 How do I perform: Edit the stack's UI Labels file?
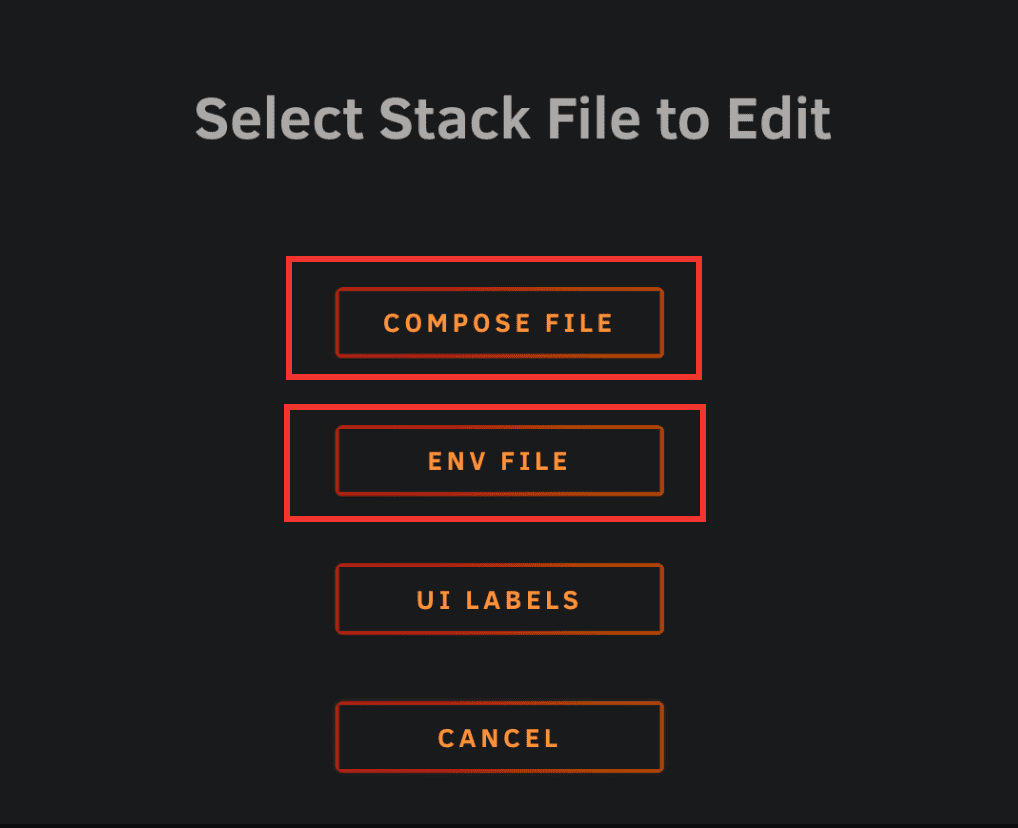[499, 600]
